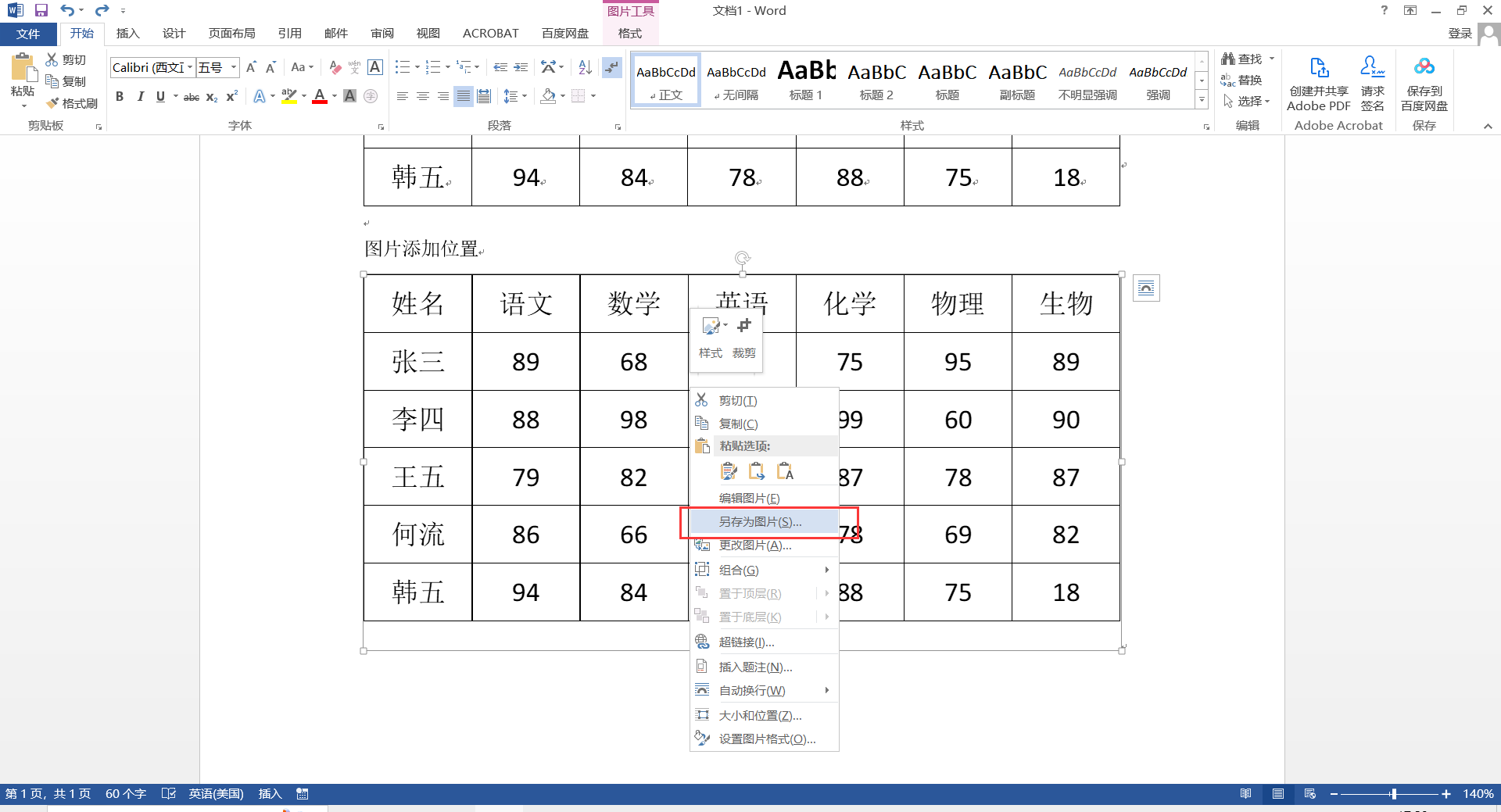This screenshot has height=812, width=1501.
Task: Choose Format Picture (设置图片格式) menu item
Action: [x=764, y=739]
